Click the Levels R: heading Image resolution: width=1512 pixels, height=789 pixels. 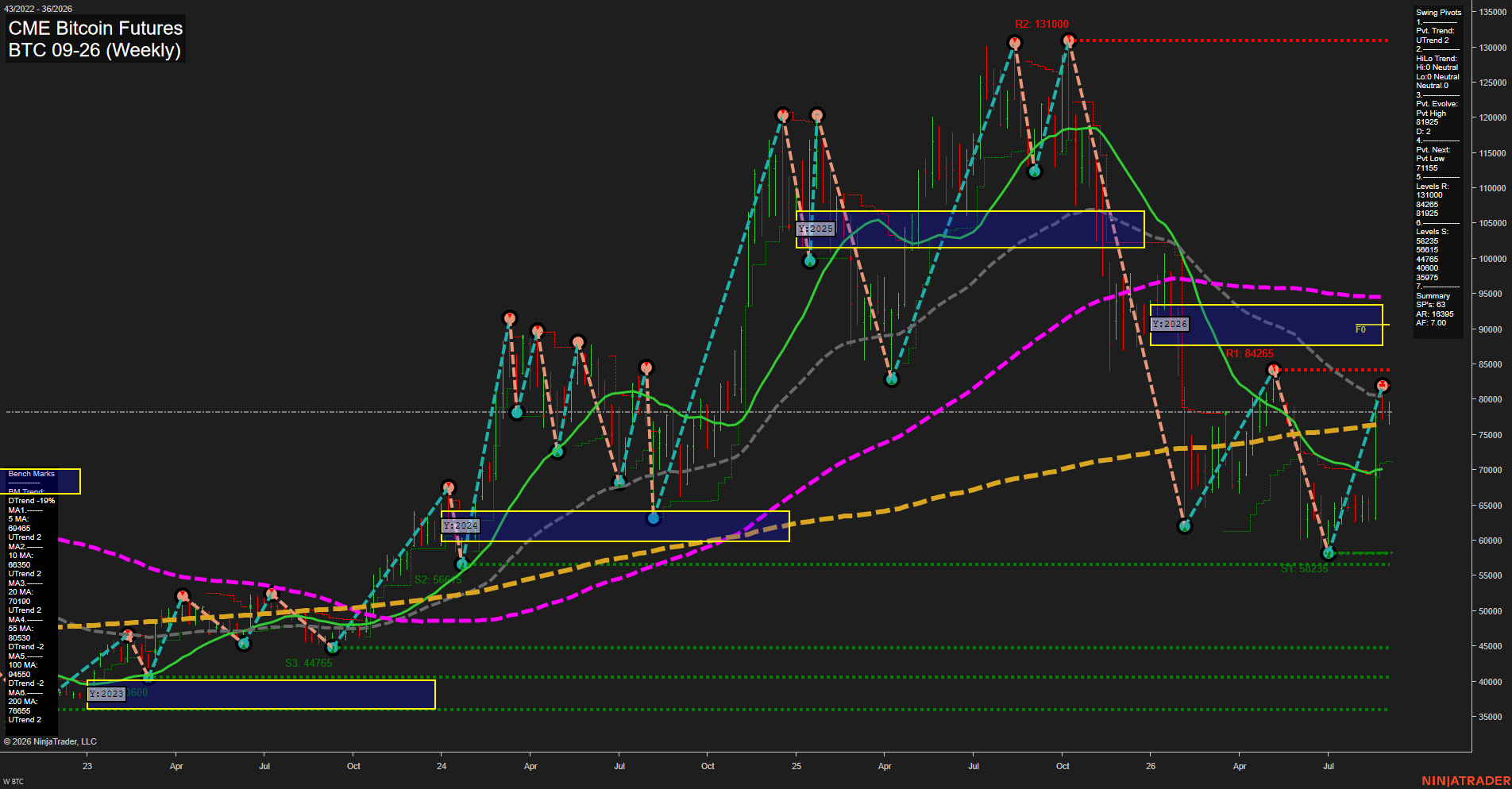tap(1432, 187)
